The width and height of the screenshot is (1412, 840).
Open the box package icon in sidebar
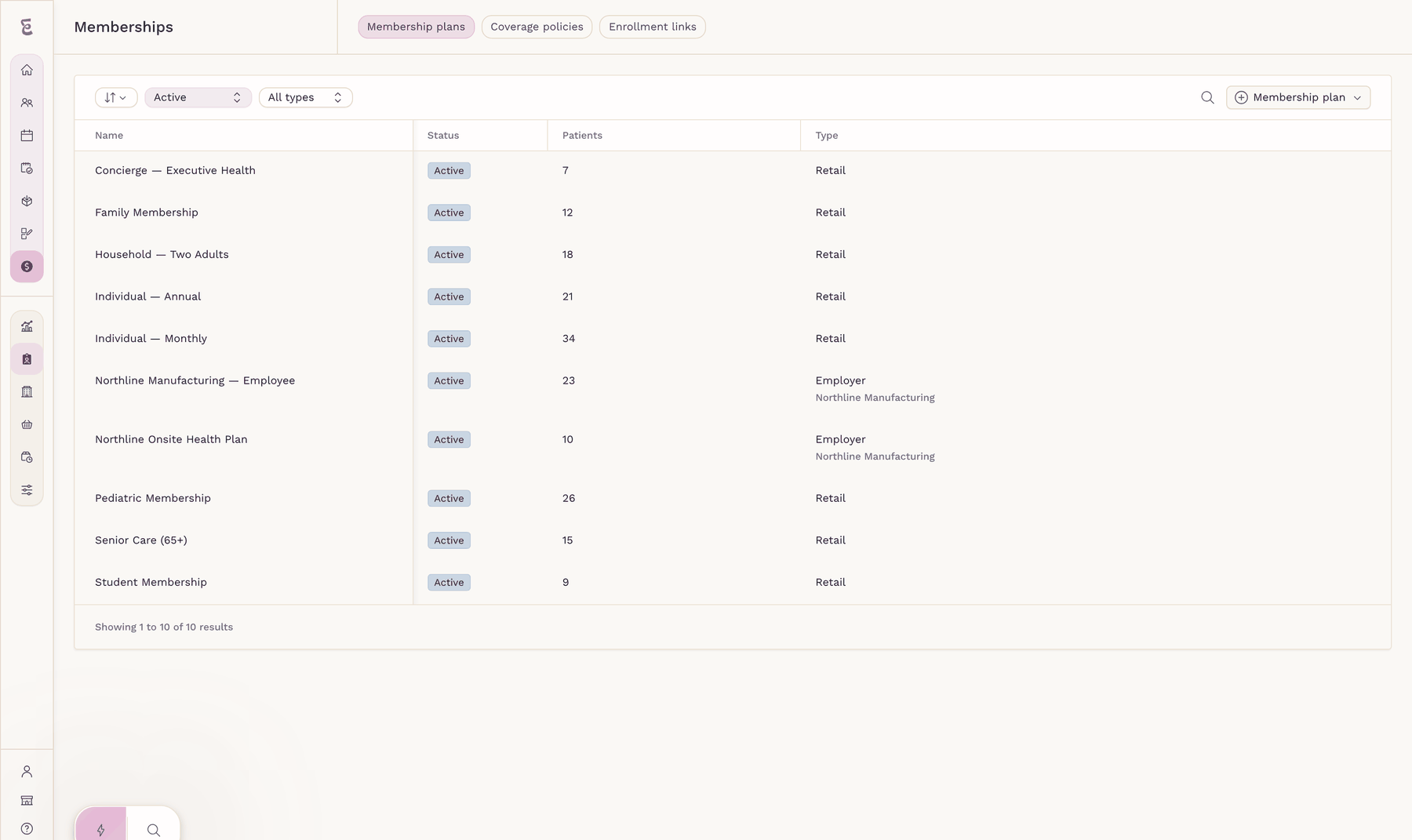pyautogui.click(x=27, y=201)
